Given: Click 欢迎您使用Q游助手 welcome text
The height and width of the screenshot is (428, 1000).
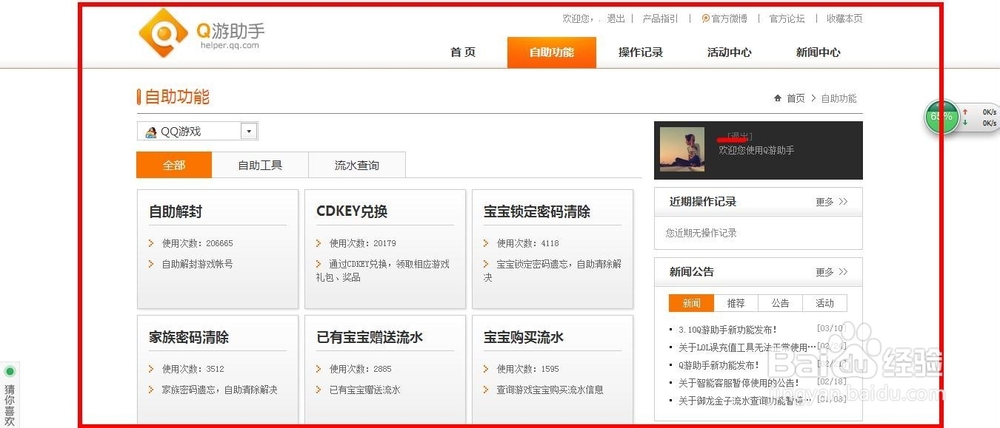Looking at the screenshot, I should pyautogui.click(x=756, y=151).
